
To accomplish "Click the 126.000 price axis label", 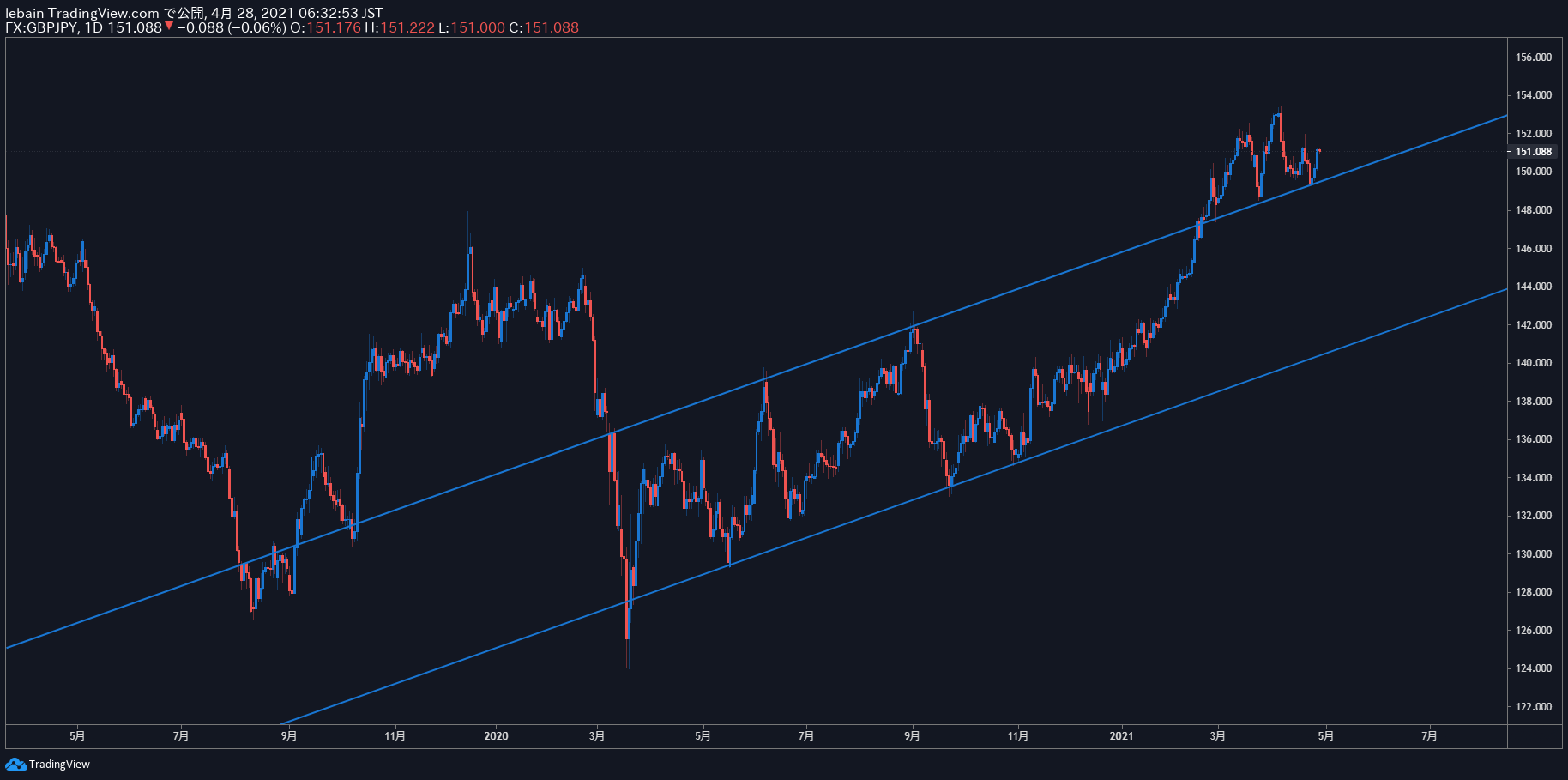I will (1533, 631).
